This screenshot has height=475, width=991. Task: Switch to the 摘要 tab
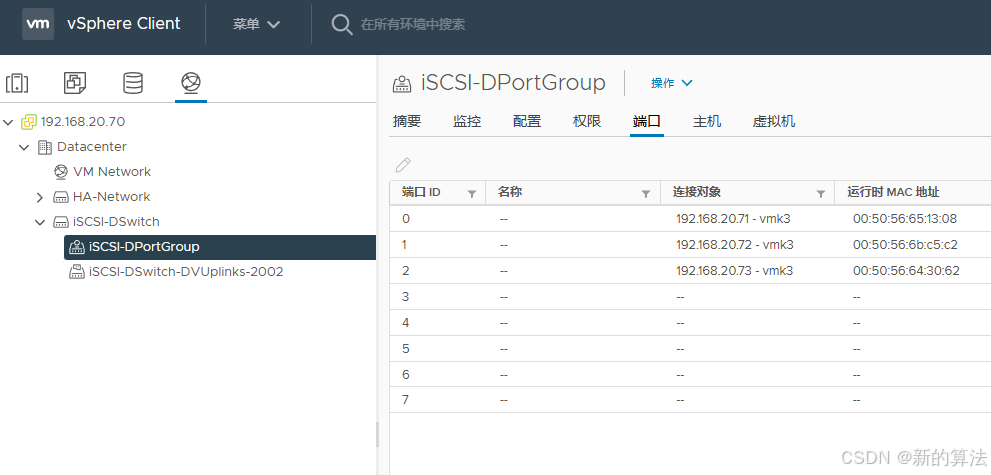(x=406, y=121)
